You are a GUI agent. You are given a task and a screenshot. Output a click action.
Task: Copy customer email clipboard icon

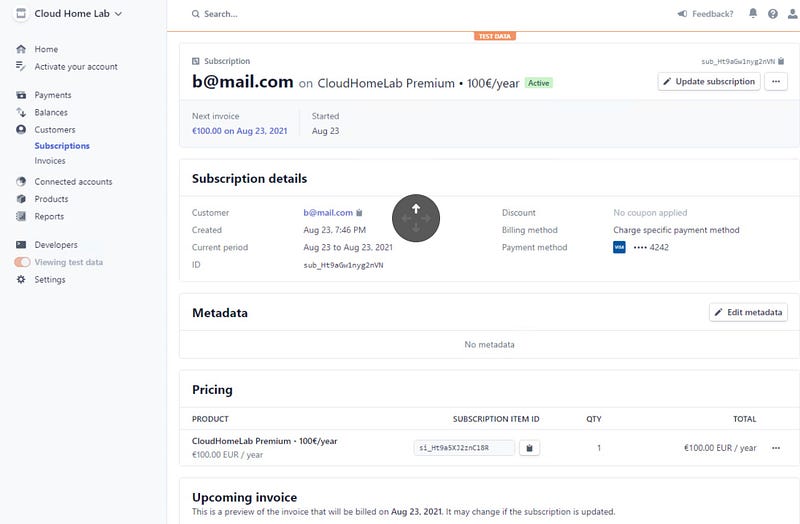tap(359, 213)
